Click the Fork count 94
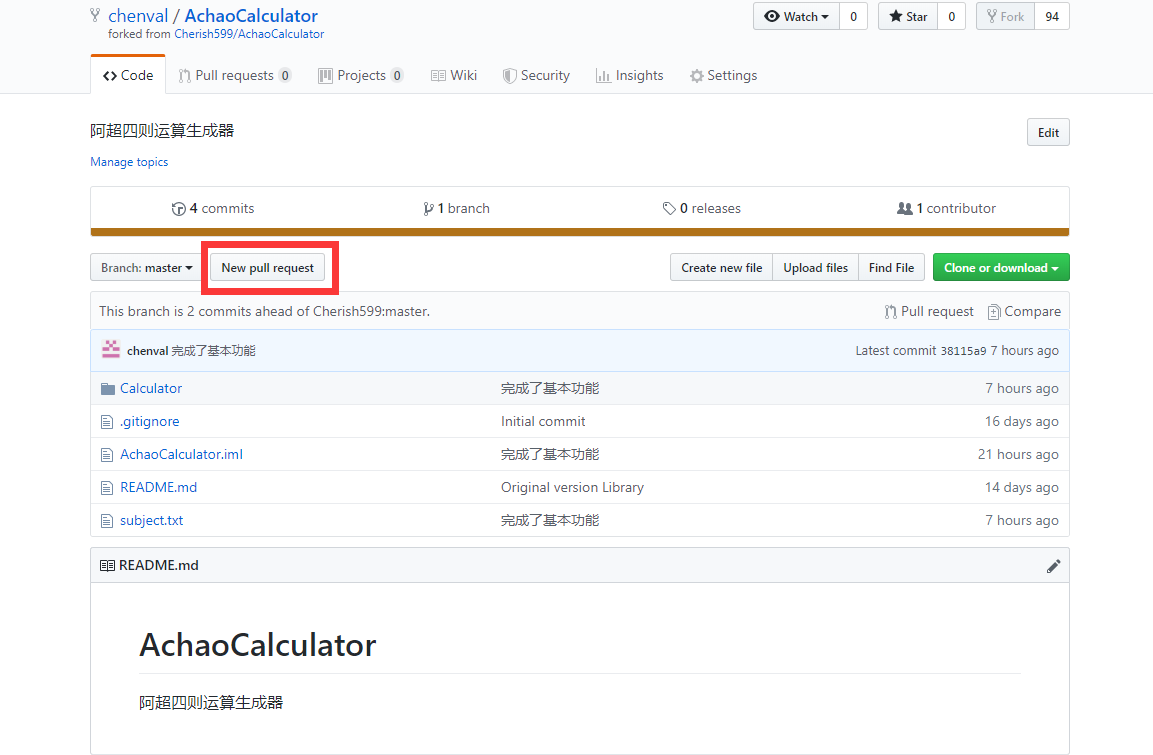The image size is (1153, 755). (x=1052, y=16)
